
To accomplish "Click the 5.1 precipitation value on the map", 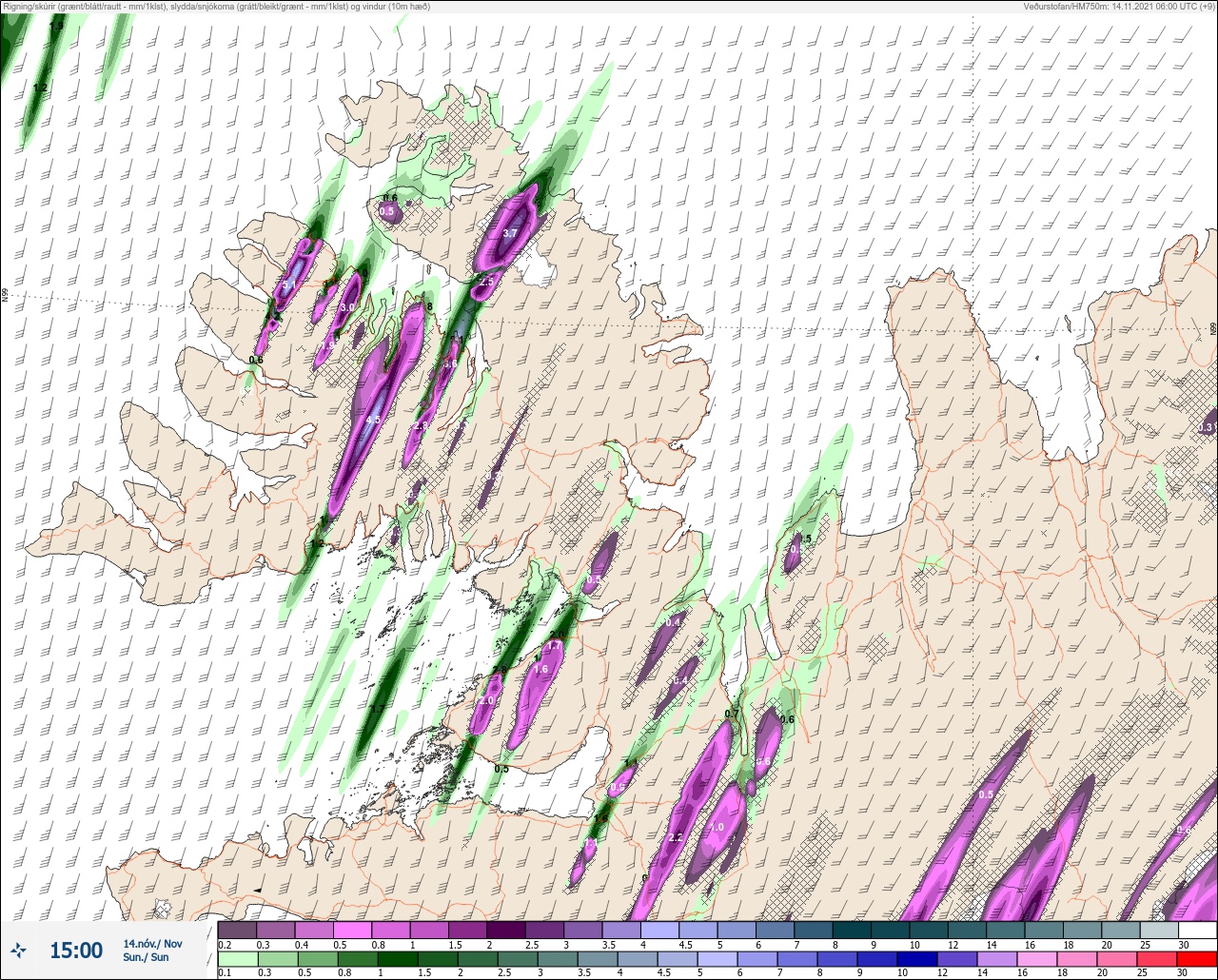I will coord(290,284).
